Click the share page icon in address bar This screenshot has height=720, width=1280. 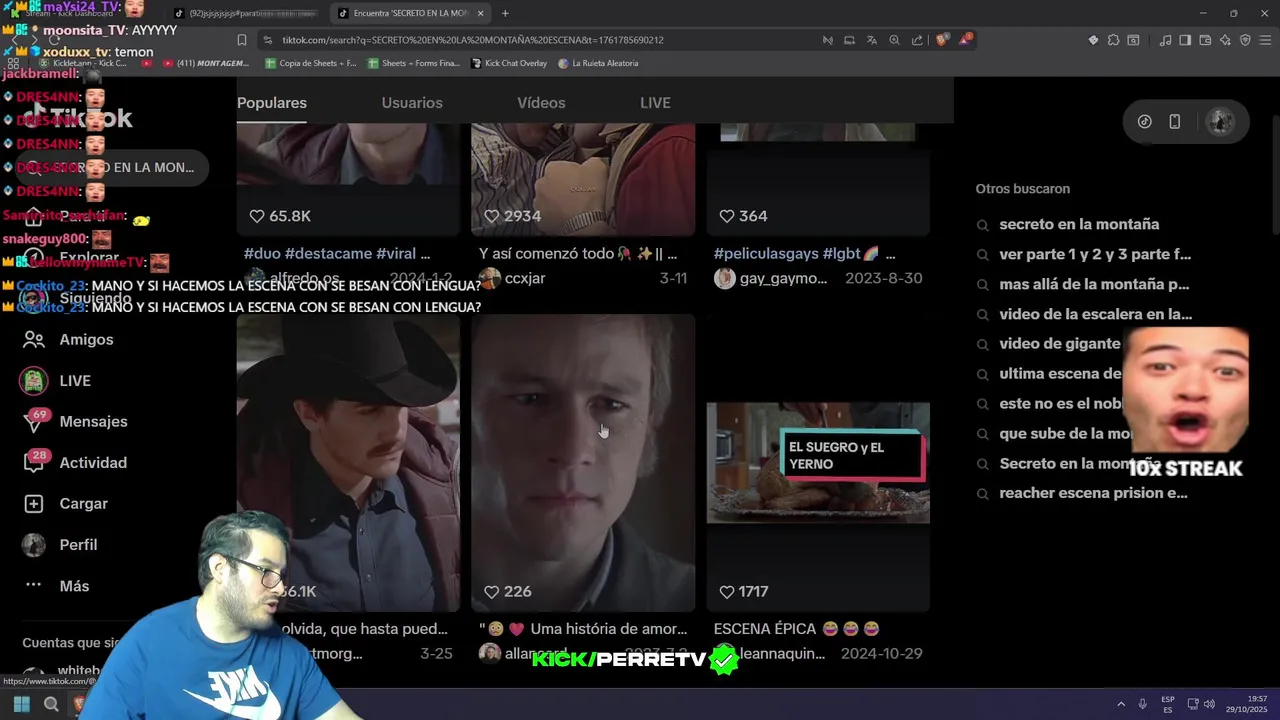pyautogui.click(x=917, y=40)
